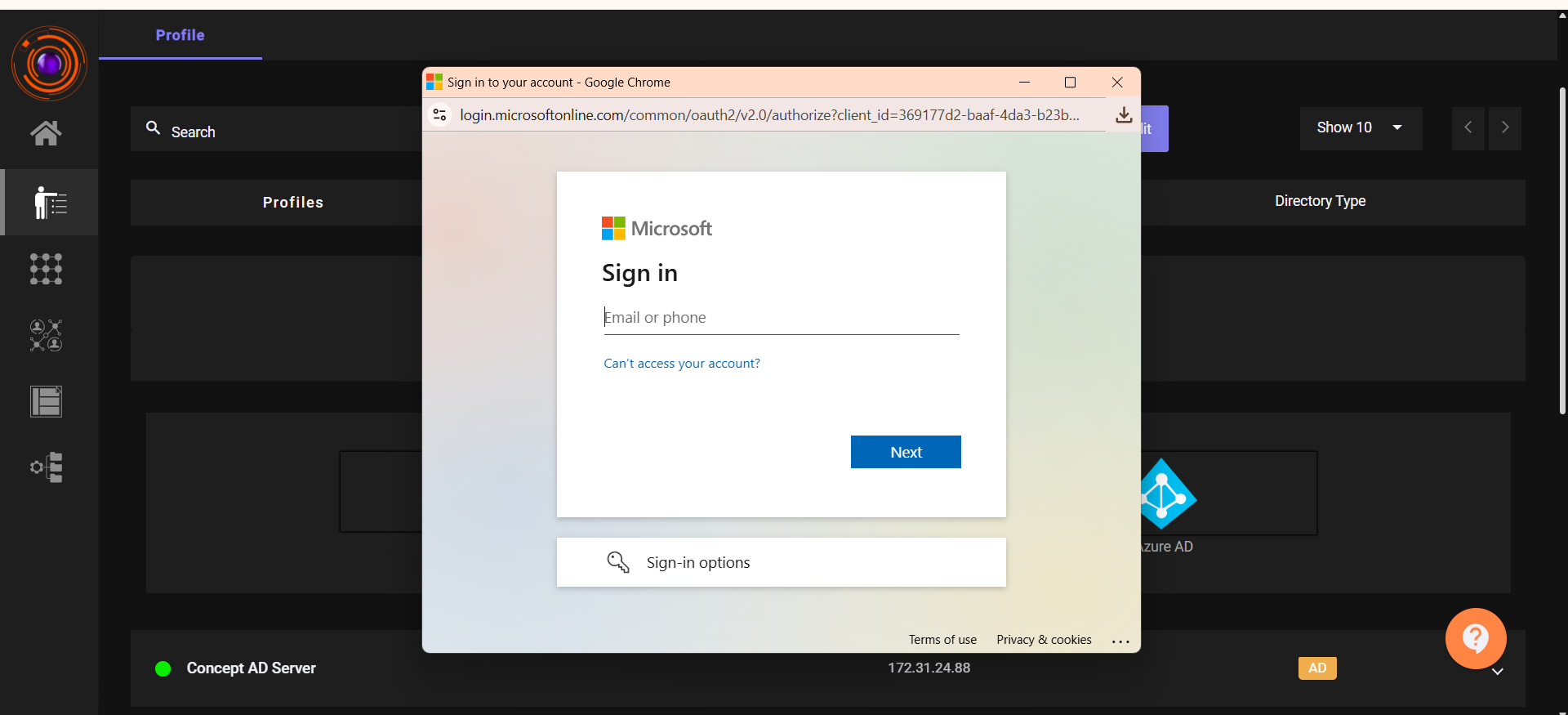Screen dimensions: 1568x715
Task: Expand the Concept AD Server row chevron
Action: click(1498, 672)
